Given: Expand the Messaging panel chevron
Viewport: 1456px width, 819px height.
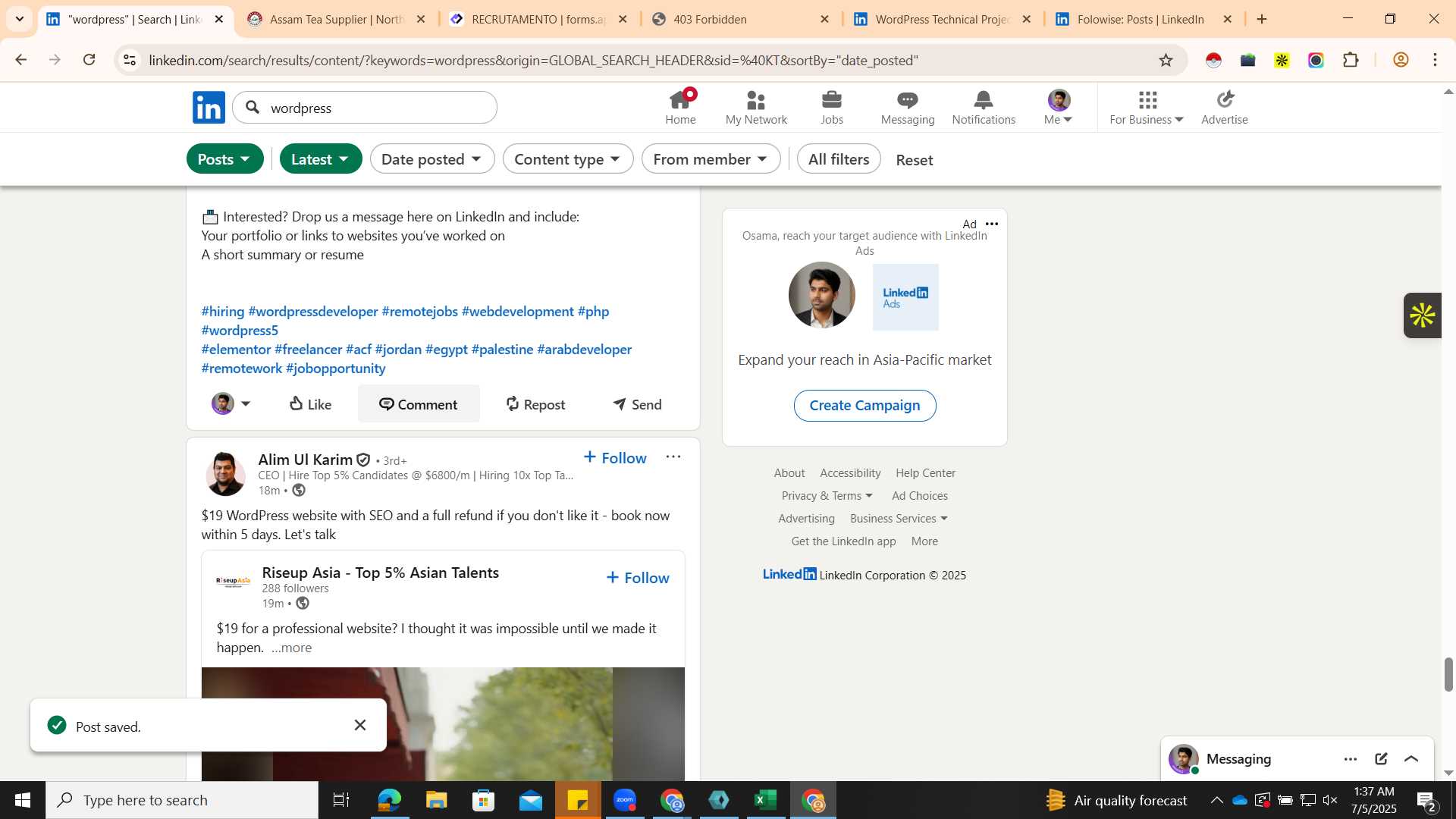Looking at the screenshot, I should point(1411,759).
